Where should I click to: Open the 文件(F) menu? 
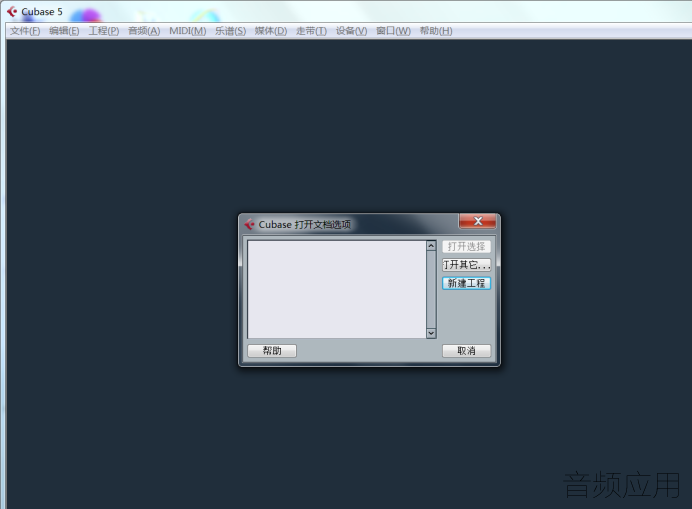coord(25,31)
